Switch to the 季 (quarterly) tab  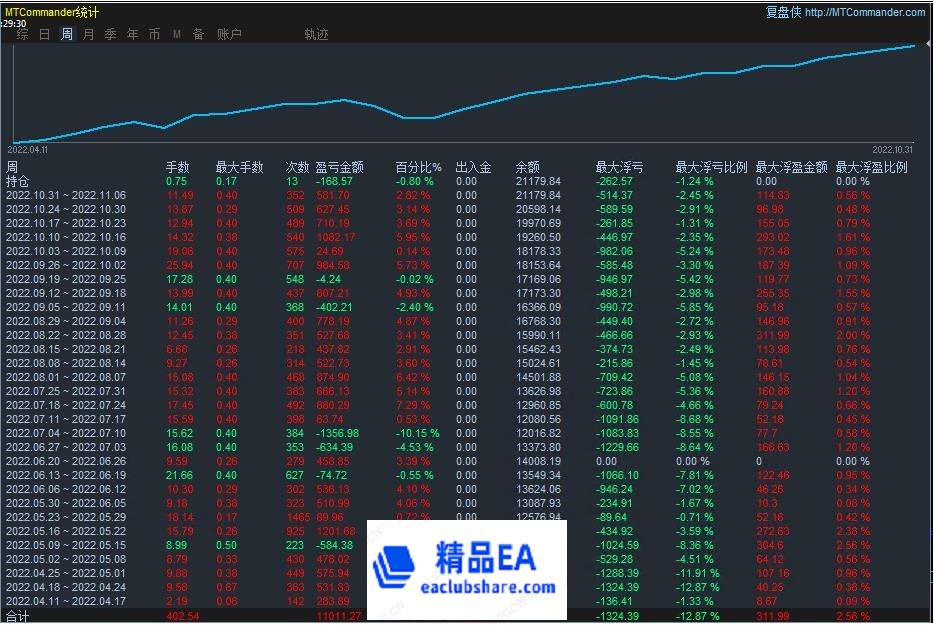(111, 34)
